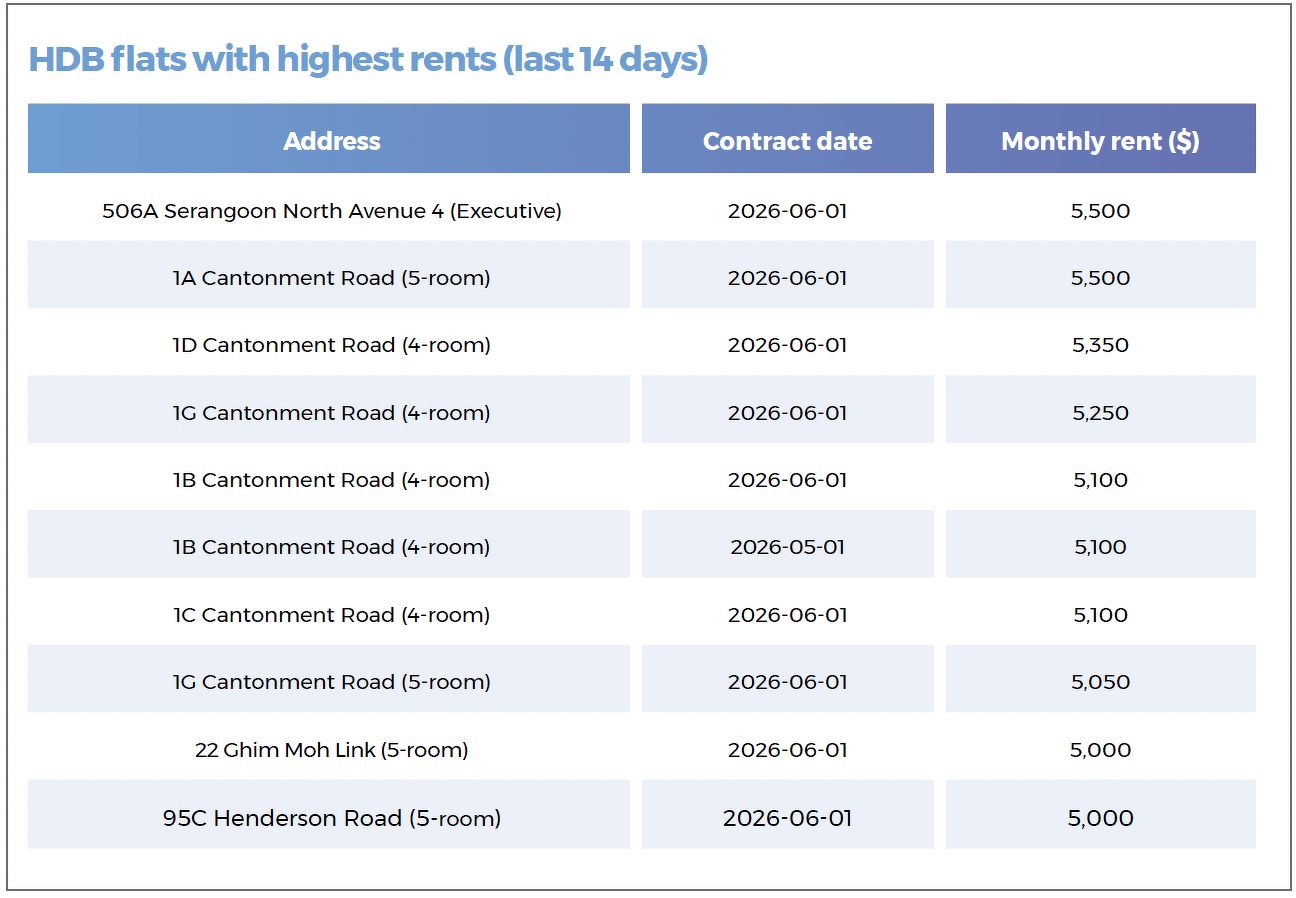Image resolution: width=1296 pixels, height=898 pixels.
Task: Select the "Monthly rent ($)" column header
Action: [1101, 138]
